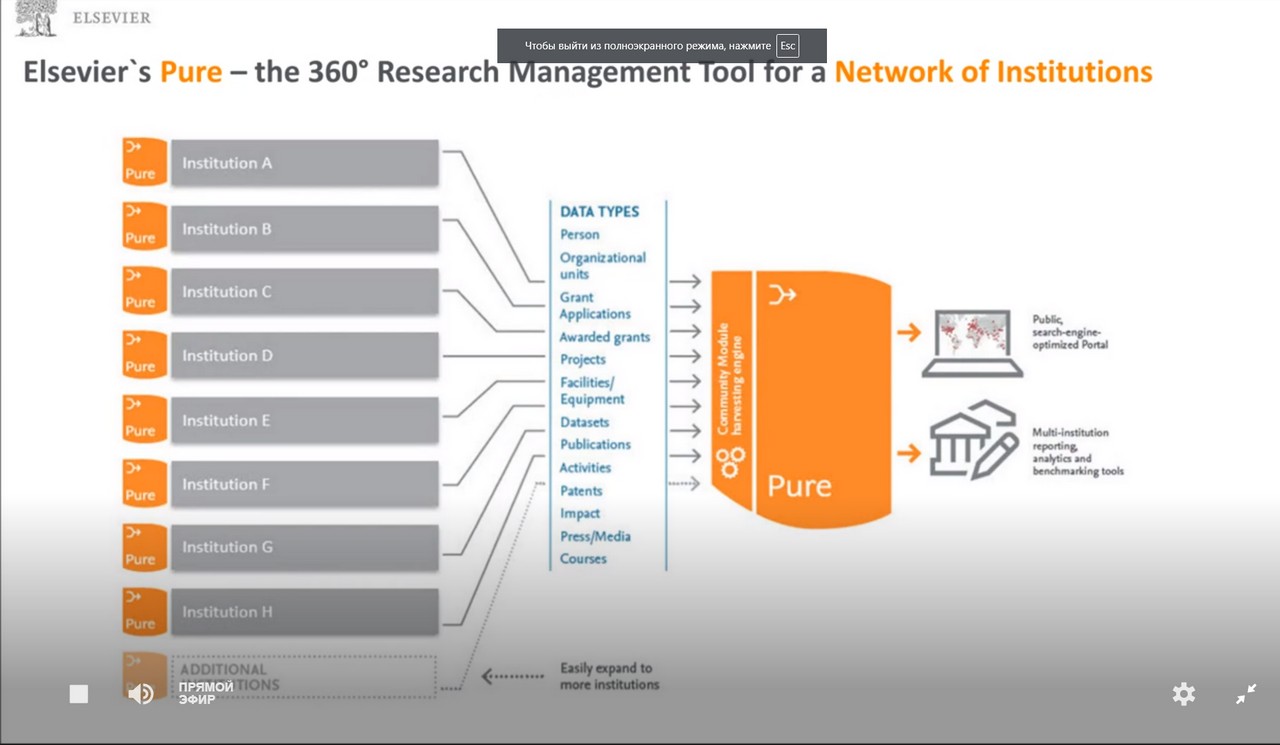Click the Institution D bar
Viewport: 1280px width, 745px height.
tap(305, 356)
